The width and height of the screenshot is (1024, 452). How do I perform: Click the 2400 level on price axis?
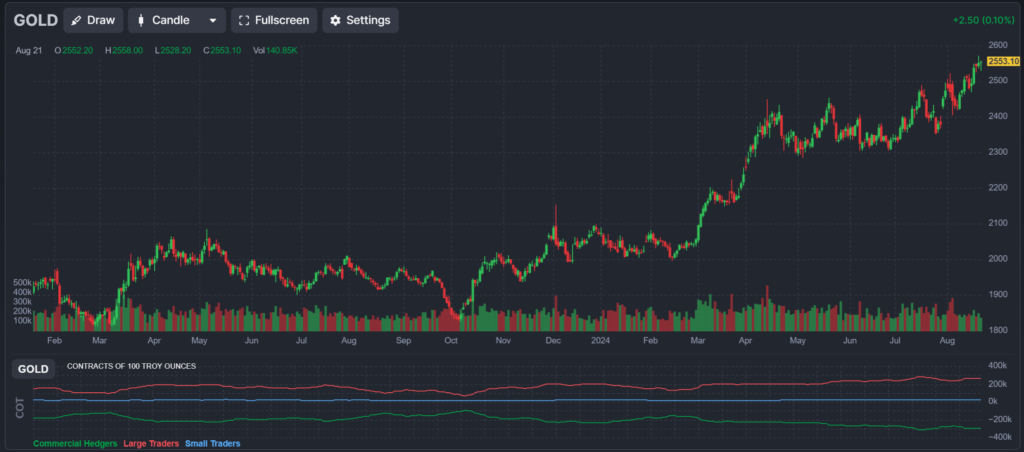tap(997, 116)
